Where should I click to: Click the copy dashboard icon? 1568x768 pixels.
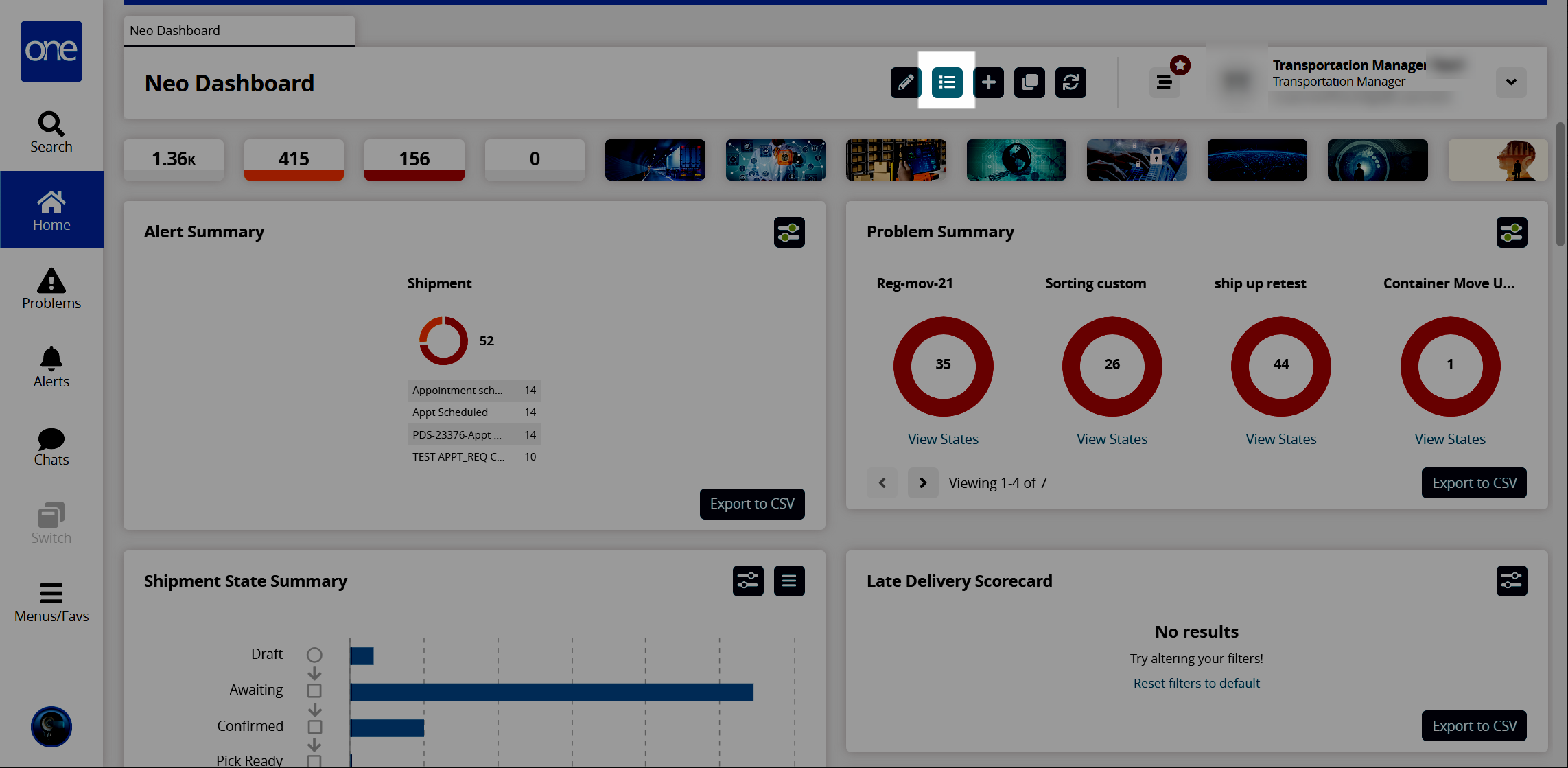pos(1029,83)
